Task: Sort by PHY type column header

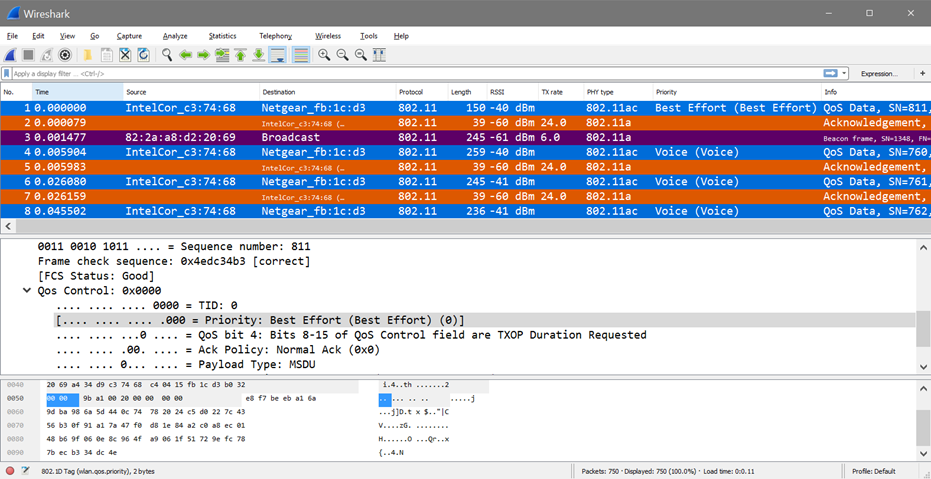Action: [x=618, y=92]
